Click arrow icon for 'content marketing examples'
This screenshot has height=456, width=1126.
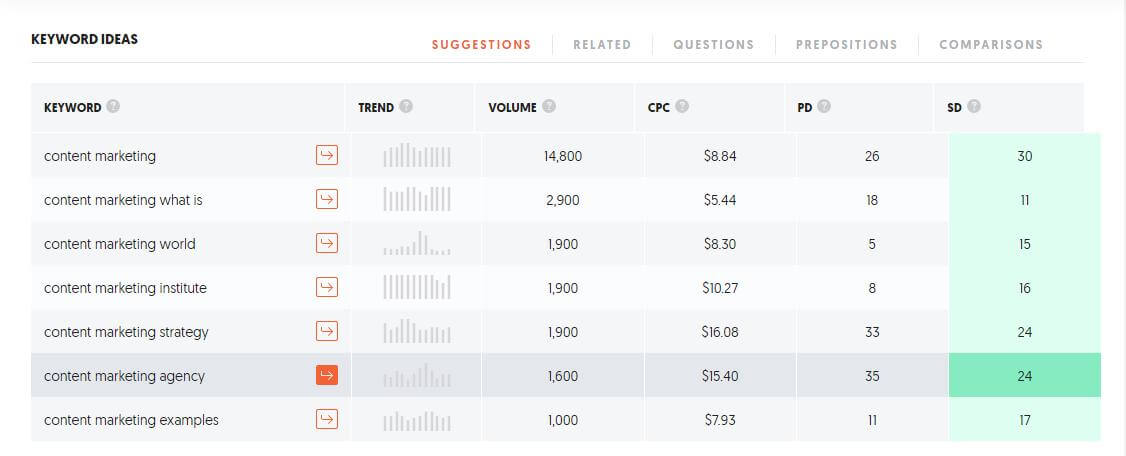click(327, 419)
